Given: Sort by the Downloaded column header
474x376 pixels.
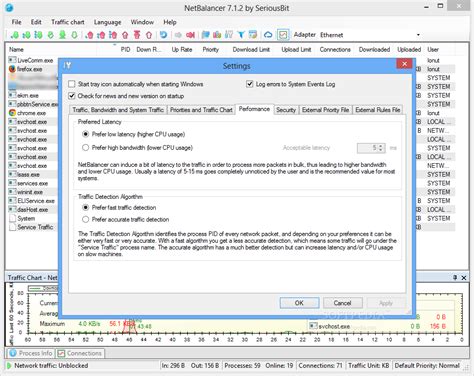Looking at the screenshot, I should coord(374,49).
